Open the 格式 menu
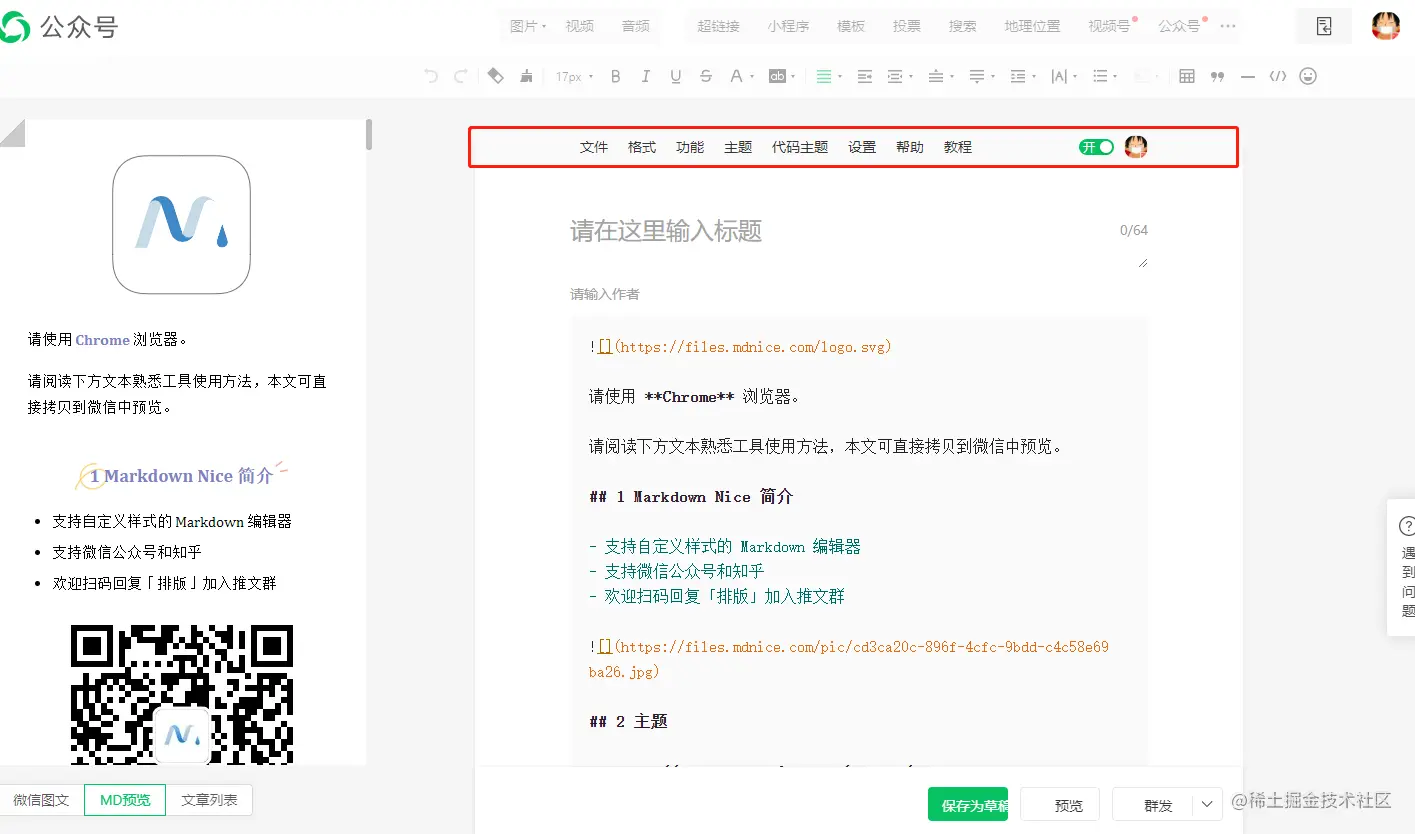Image resolution: width=1415 pixels, height=834 pixels. 642,147
